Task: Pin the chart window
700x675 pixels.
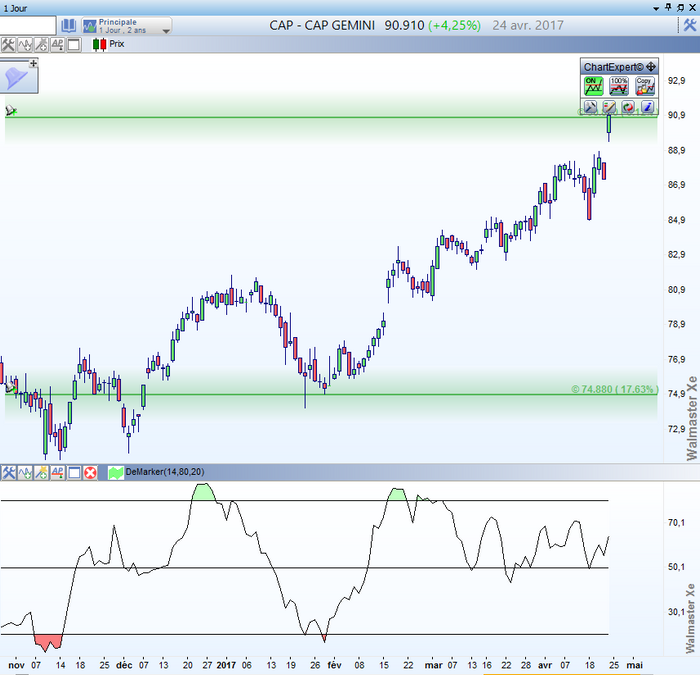Action: [x=668, y=7]
